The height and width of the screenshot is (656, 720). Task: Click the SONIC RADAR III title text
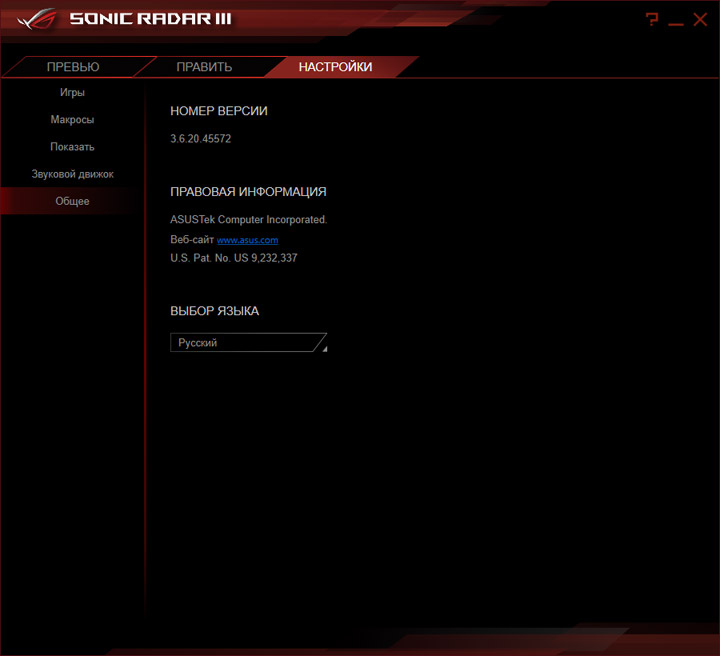click(151, 19)
